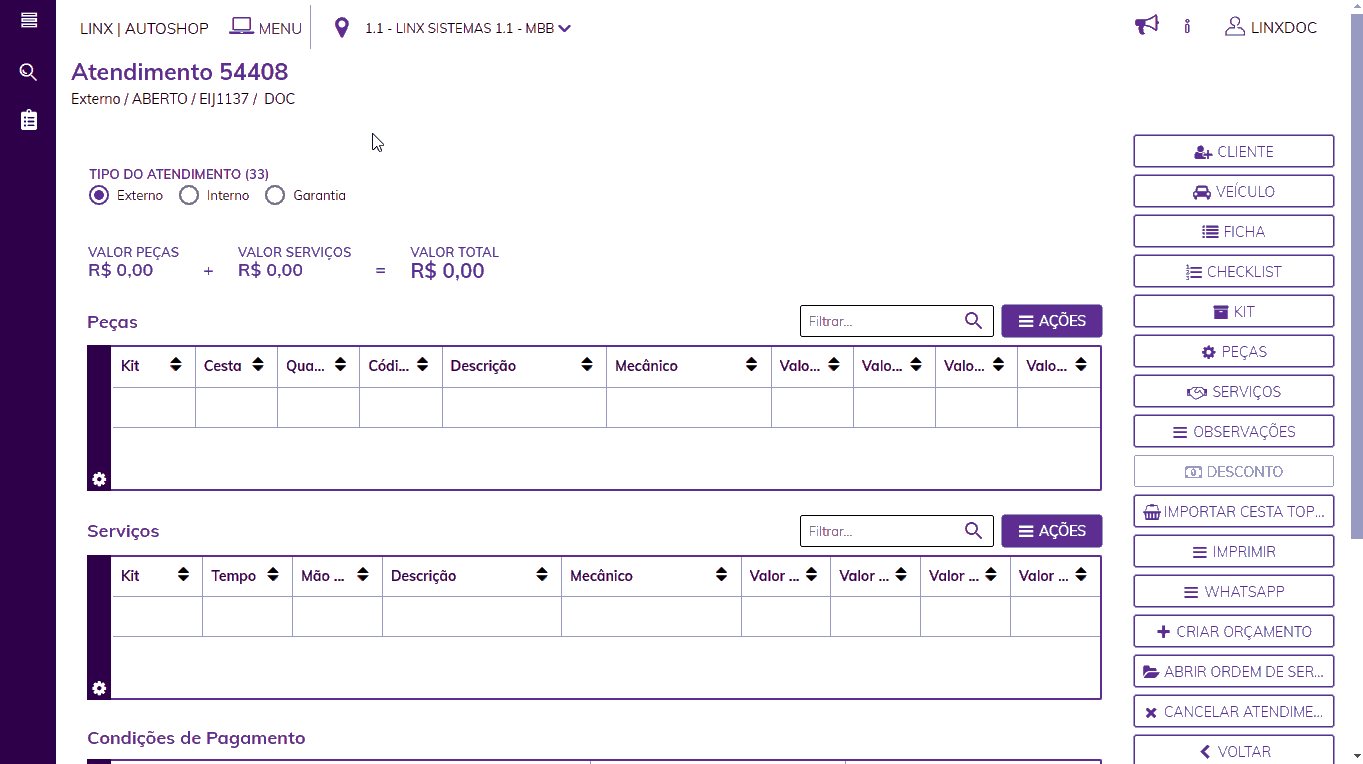
Task: Open the FICHA button
Action: pyautogui.click(x=1233, y=231)
